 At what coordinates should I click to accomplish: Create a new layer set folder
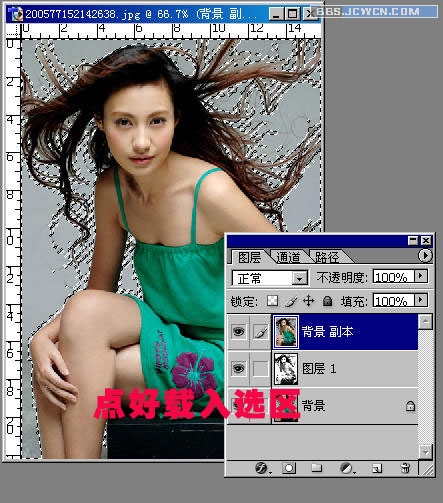pos(316,468)
